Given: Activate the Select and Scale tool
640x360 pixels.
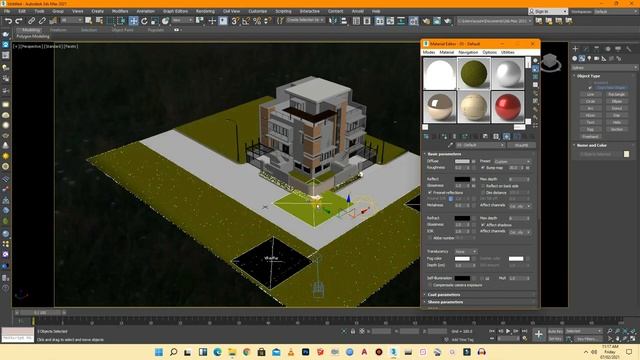Looking at the screenshot, I should click(154, 21).
